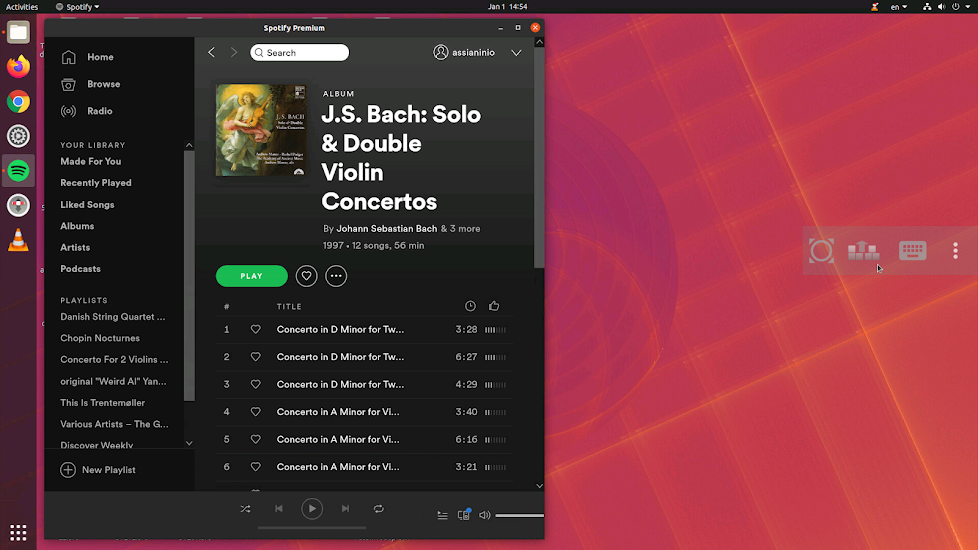Like track 2 with its heart

[x=255, y=357]
